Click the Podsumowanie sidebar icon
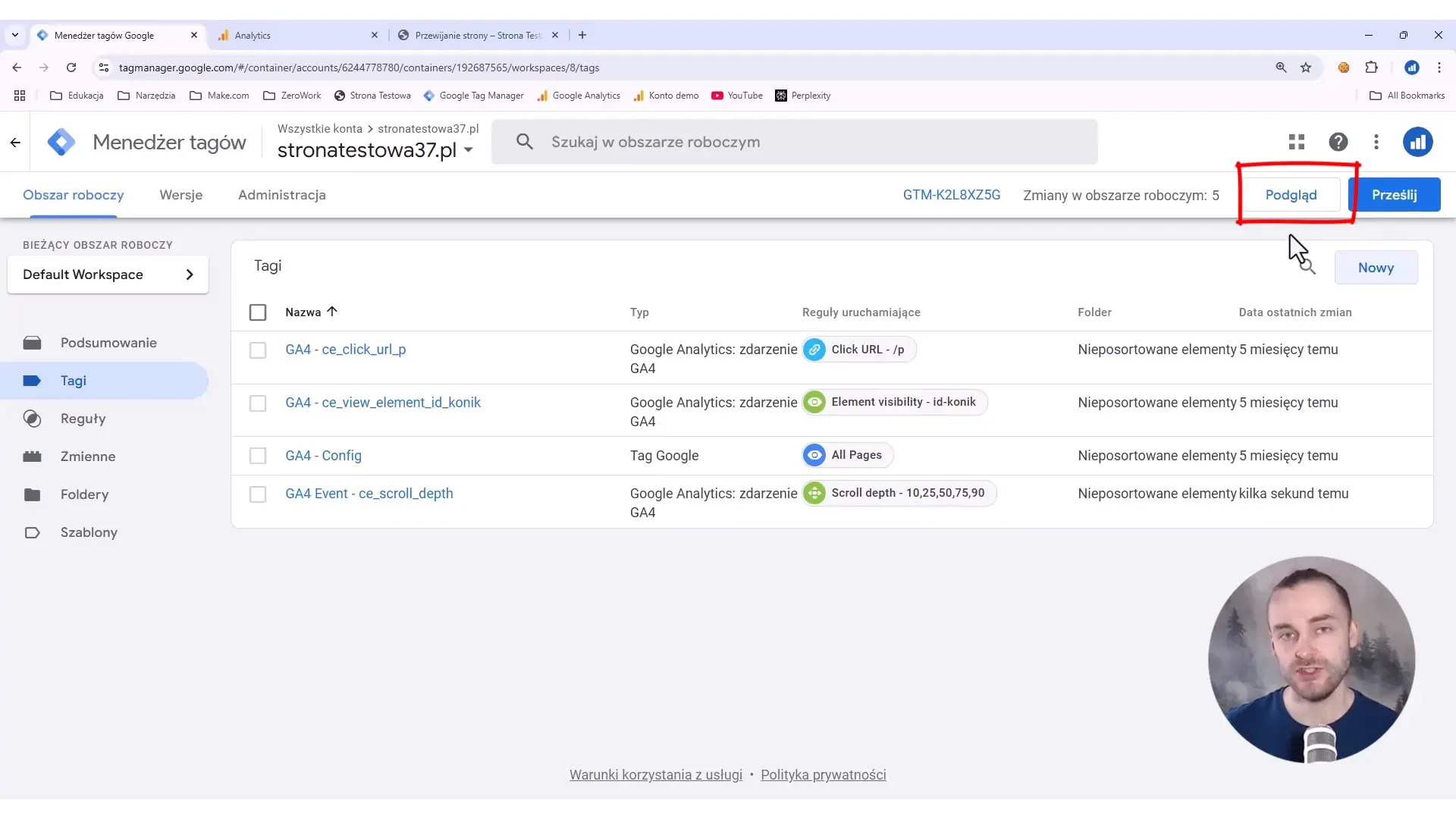The width and height of the screenshot is (1456, 819). point(32,343)
